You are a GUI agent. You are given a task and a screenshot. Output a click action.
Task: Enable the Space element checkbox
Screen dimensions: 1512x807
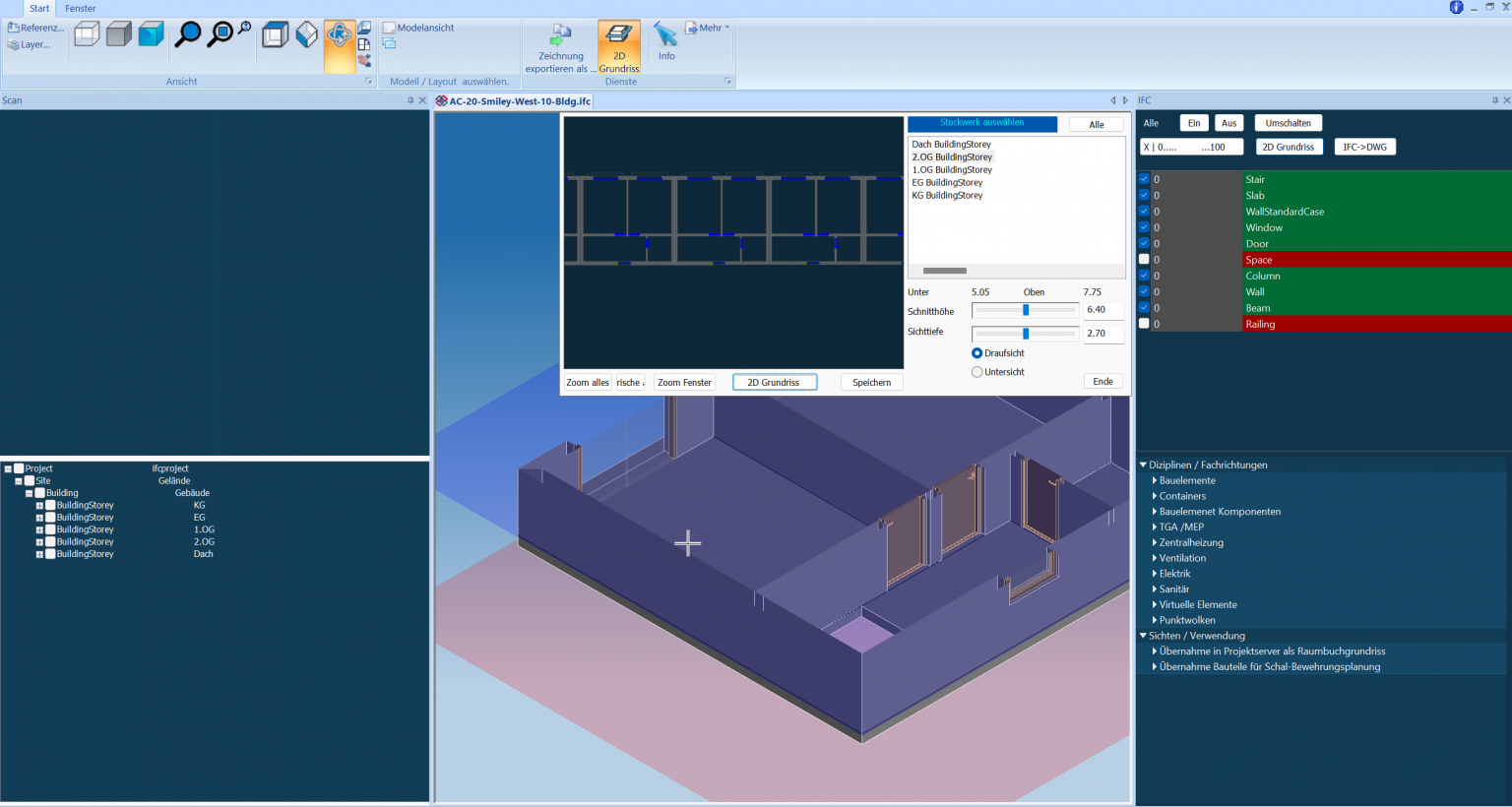pos(1144,260)
